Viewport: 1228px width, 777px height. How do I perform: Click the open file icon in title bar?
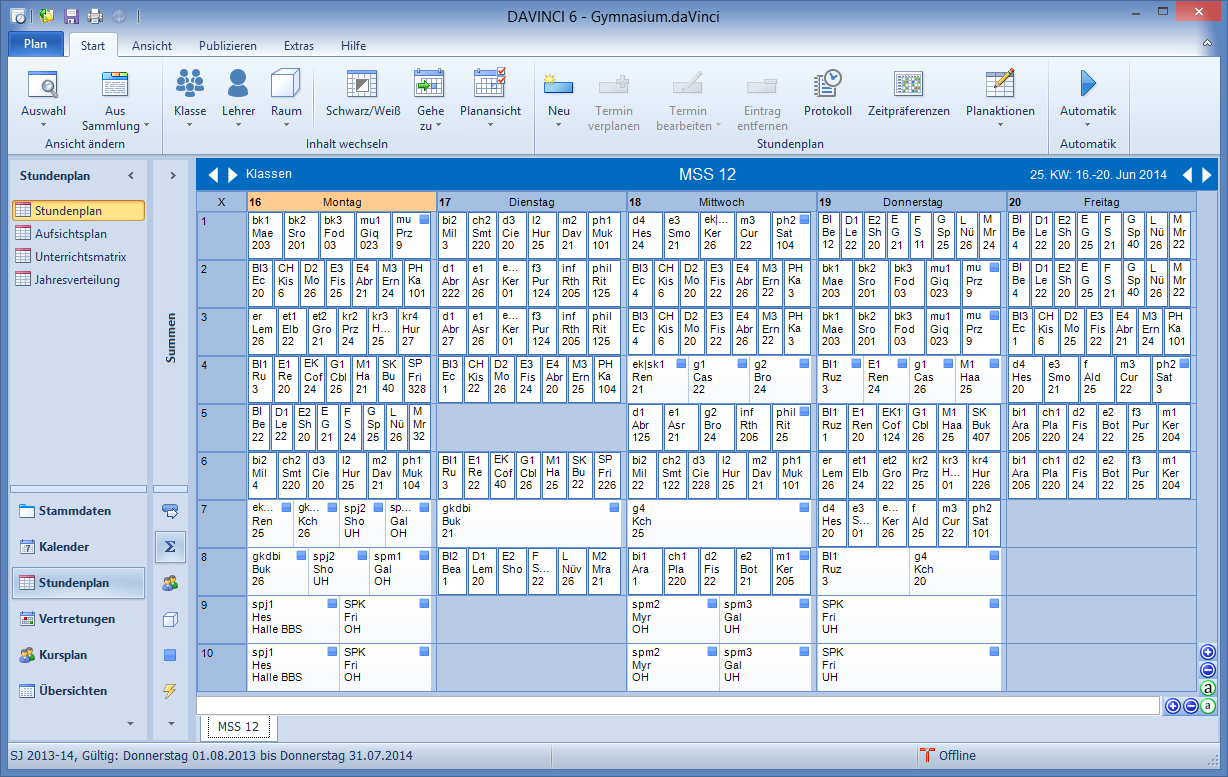(47, 15)
